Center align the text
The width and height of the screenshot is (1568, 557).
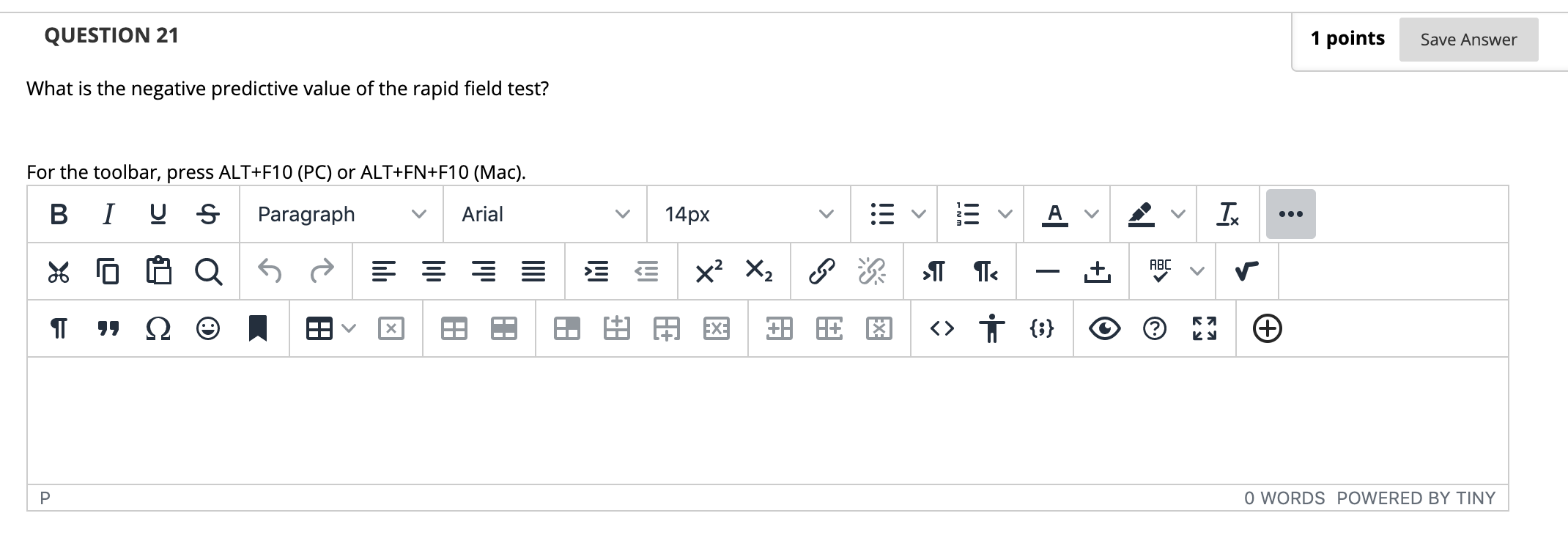point(434,271)
